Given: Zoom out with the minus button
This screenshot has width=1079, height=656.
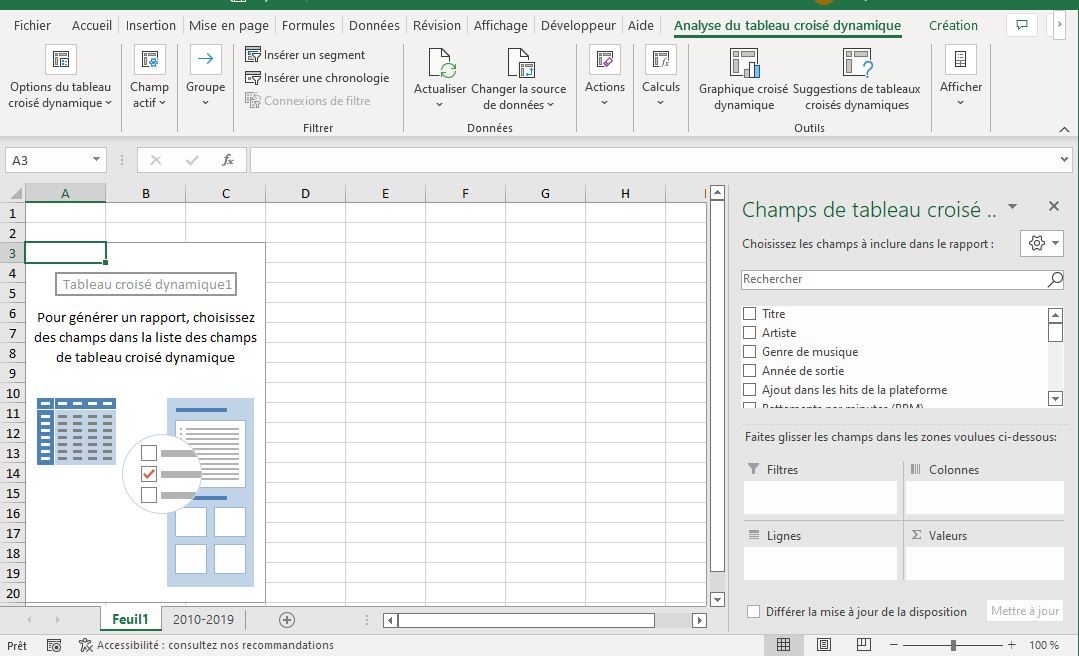Looking at the screenshot, I should pyautogui.click(x=894, y=645).
